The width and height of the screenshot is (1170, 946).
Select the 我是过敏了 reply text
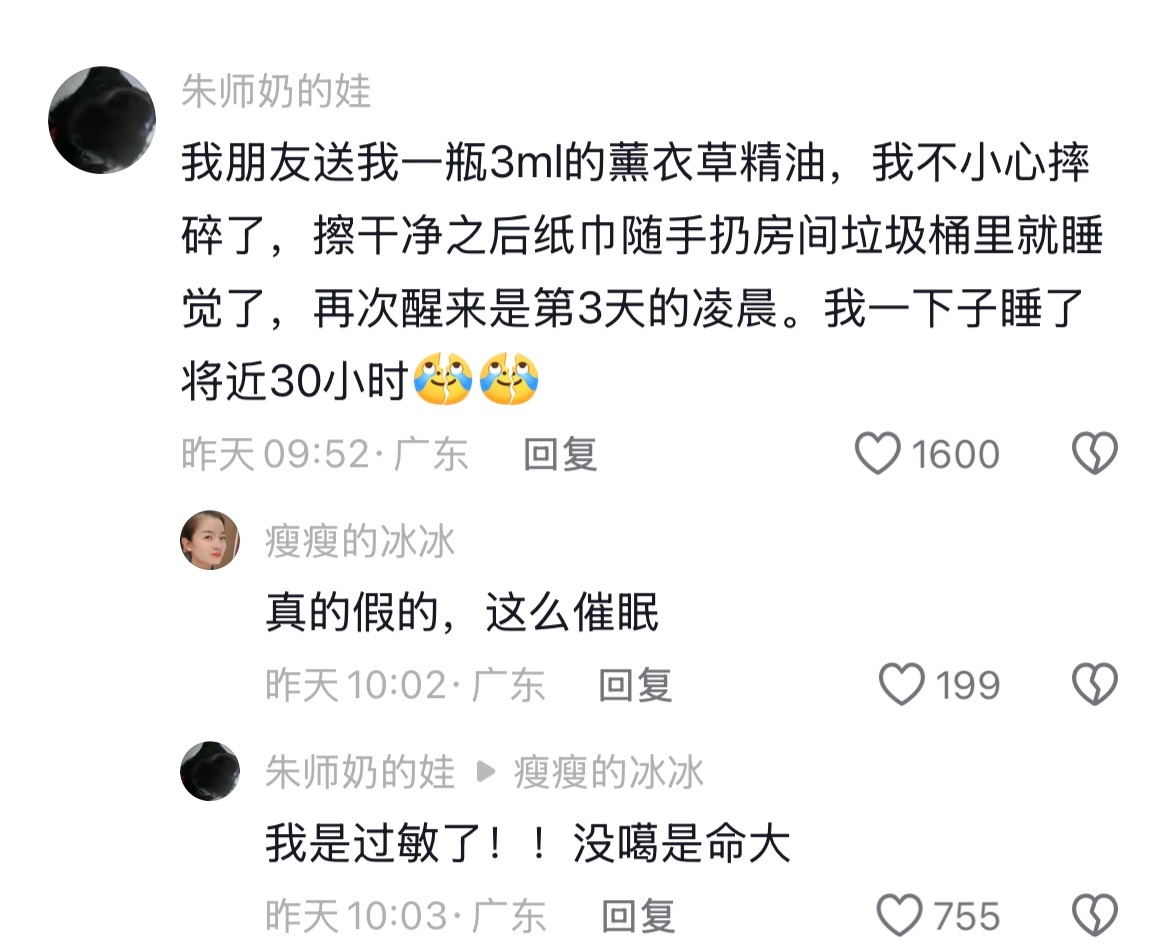coord(528,844)
